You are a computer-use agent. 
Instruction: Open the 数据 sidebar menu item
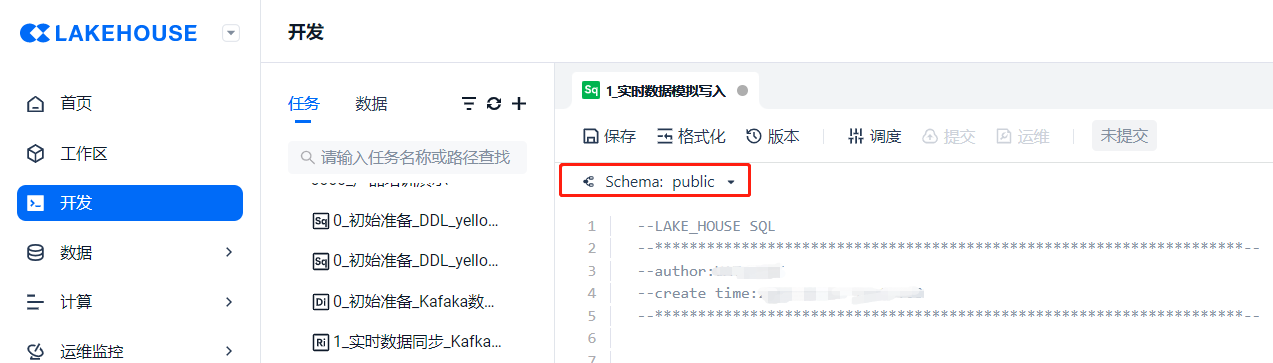76,252
